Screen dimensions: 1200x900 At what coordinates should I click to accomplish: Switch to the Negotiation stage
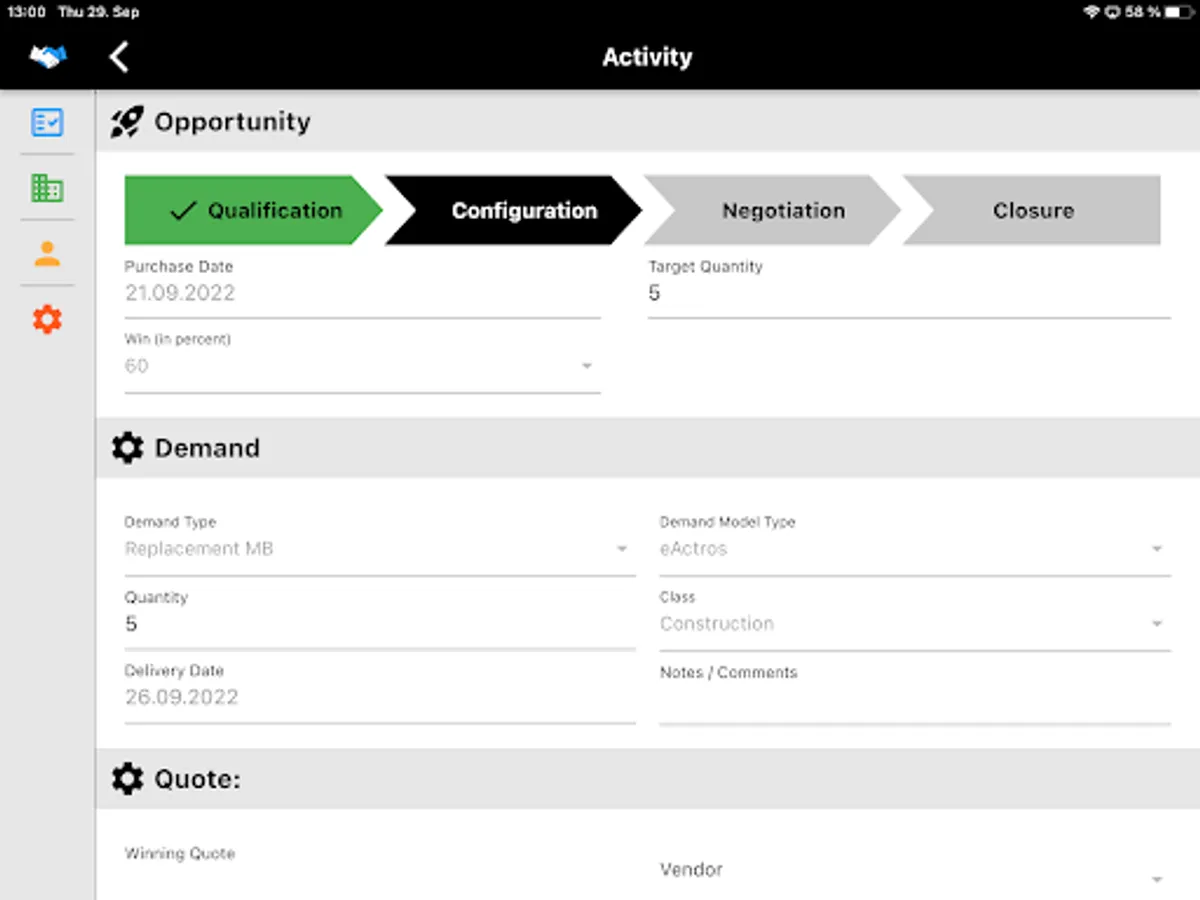[x=782, y=210]
